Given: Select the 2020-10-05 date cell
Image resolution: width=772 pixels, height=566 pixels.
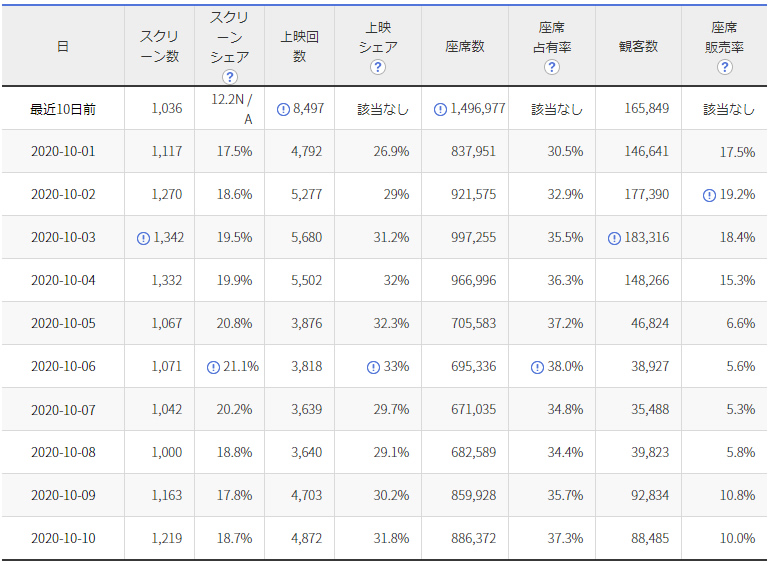Looking at the screenshot, I should coord(63,323).
